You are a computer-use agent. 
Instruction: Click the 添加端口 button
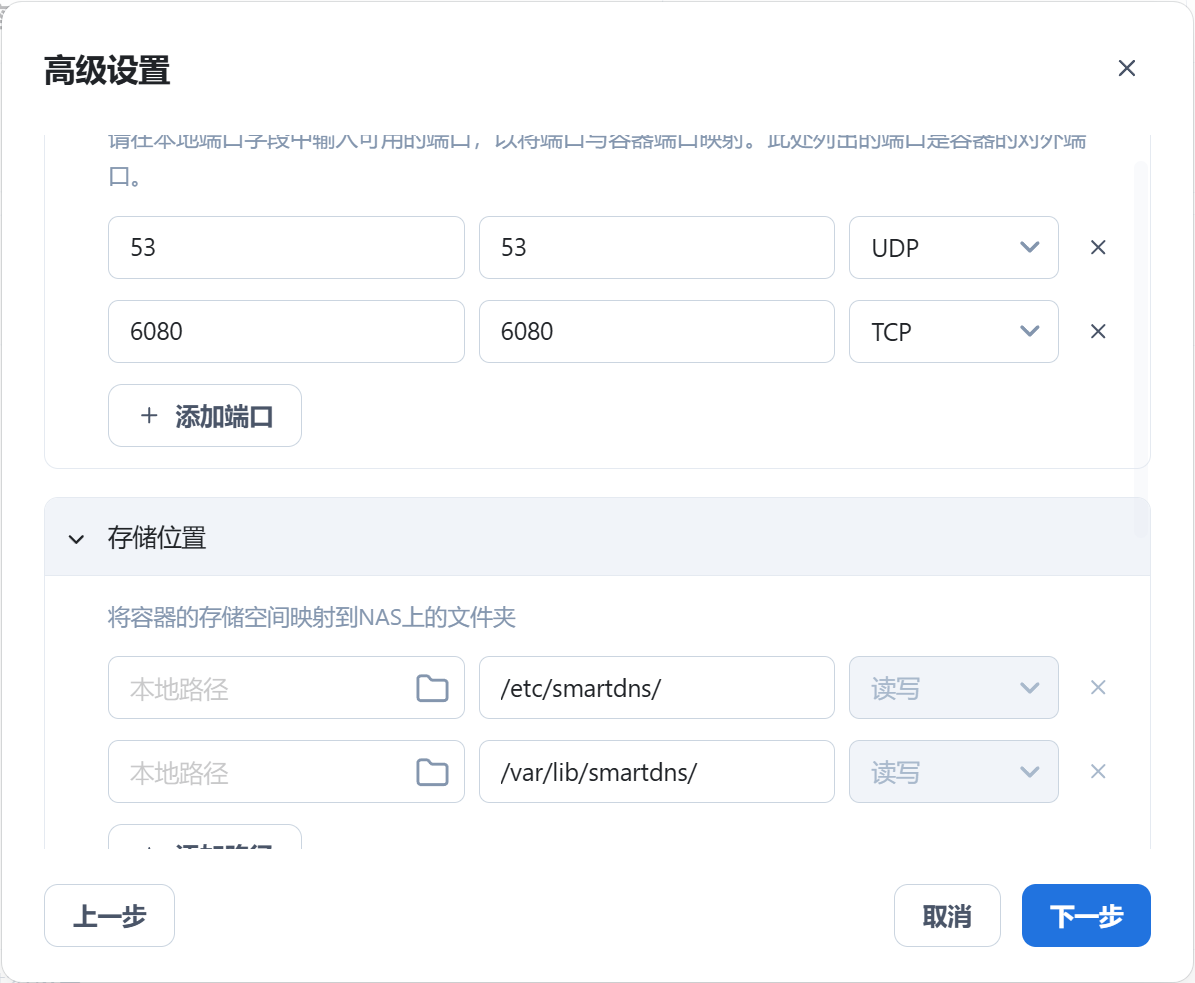205,416
